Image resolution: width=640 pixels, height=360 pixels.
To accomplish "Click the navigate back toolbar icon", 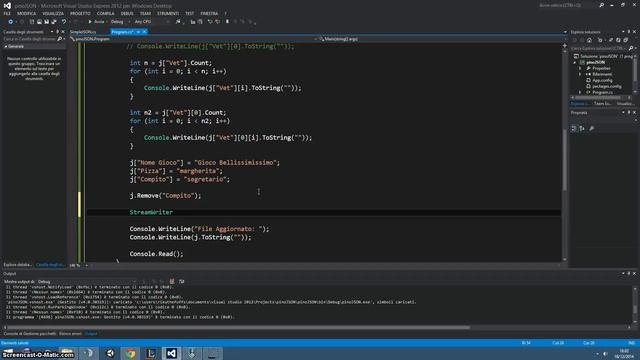I will [x=11, y=22].
